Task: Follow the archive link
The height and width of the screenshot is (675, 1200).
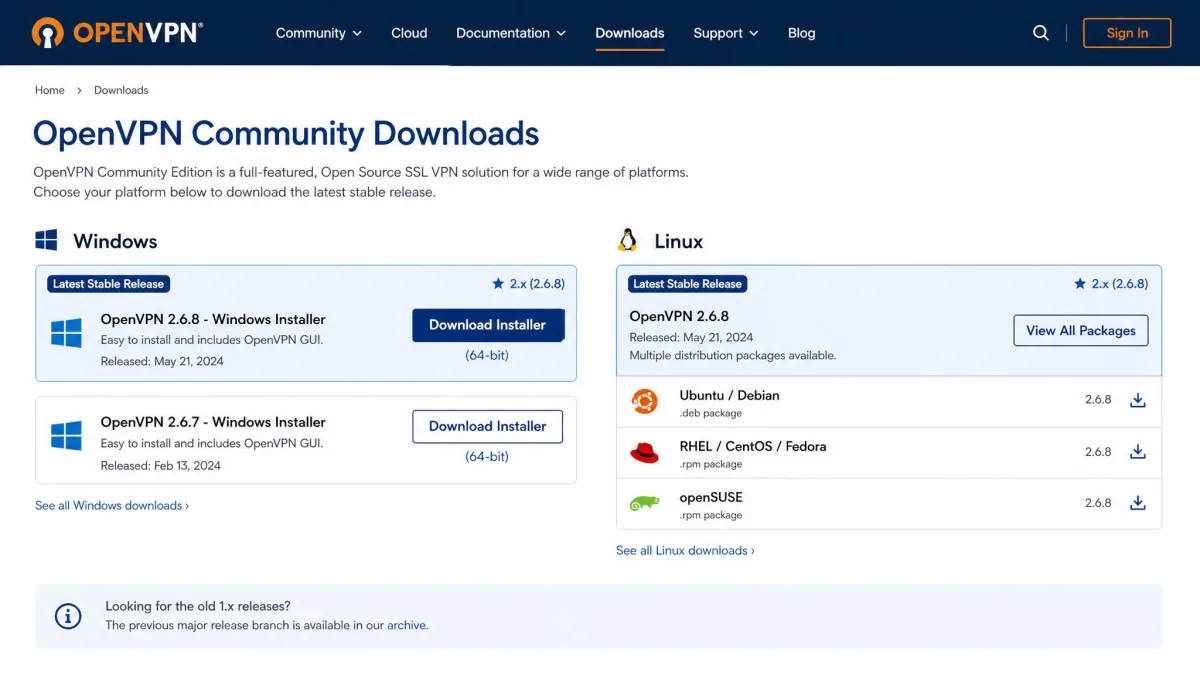Action: (407, 625)
